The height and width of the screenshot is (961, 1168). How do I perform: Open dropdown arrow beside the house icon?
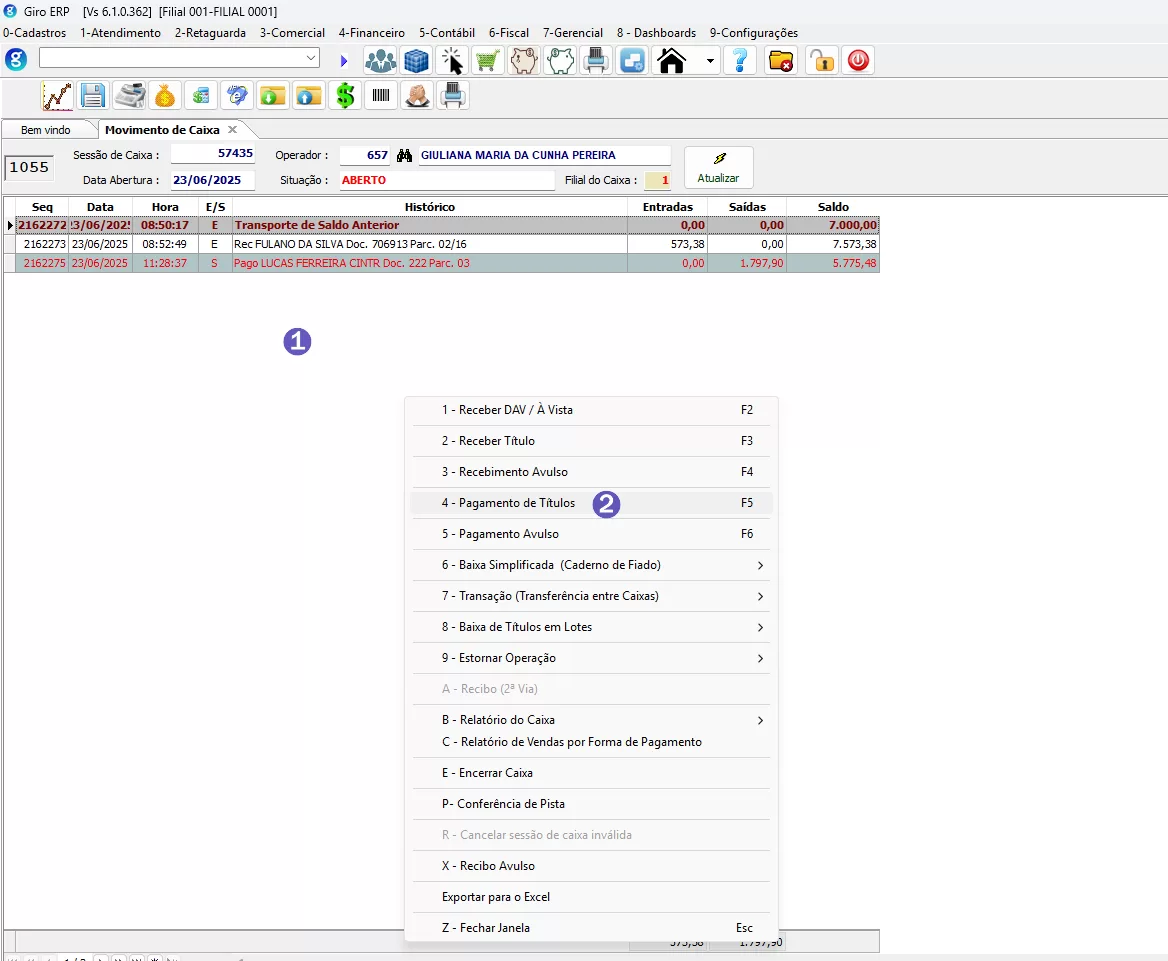710,61
